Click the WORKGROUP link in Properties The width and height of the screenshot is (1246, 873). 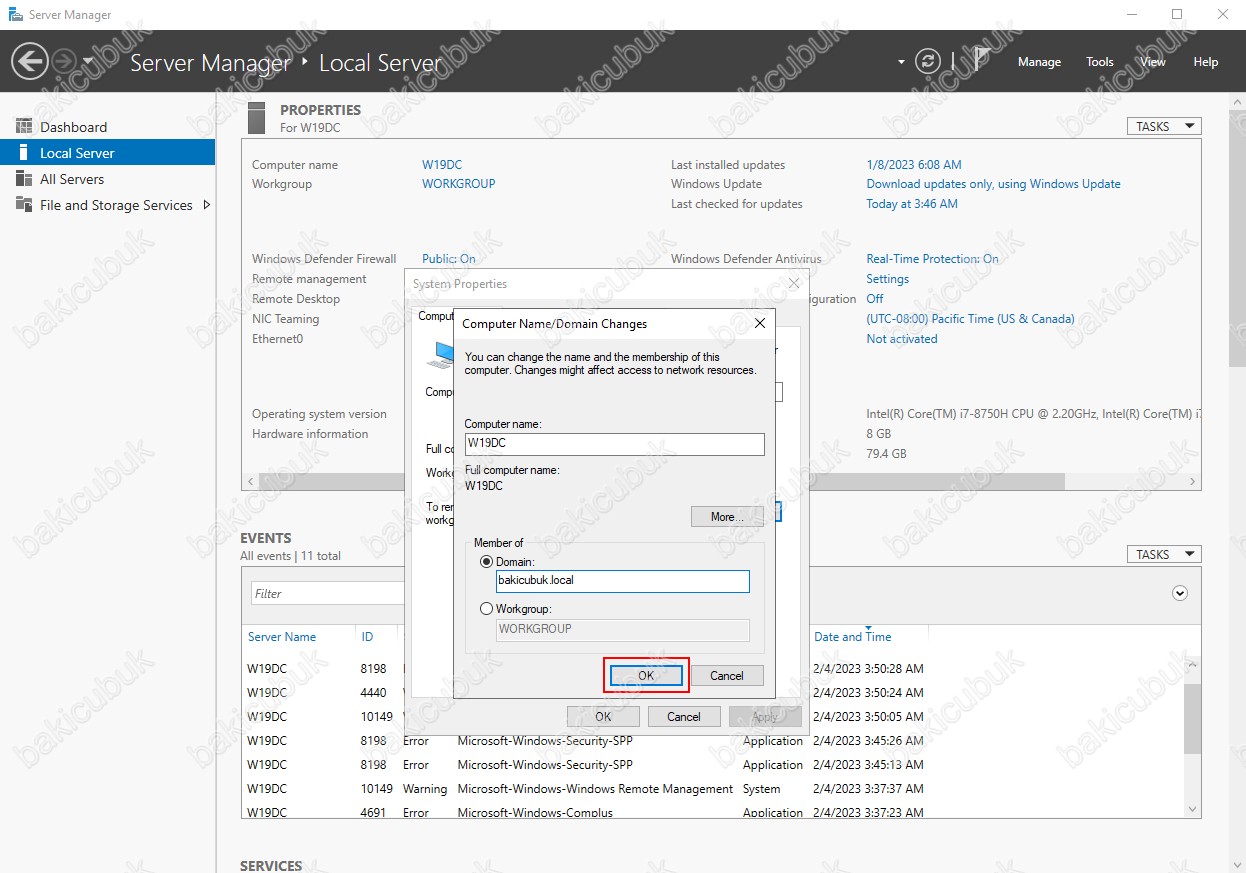459,184
